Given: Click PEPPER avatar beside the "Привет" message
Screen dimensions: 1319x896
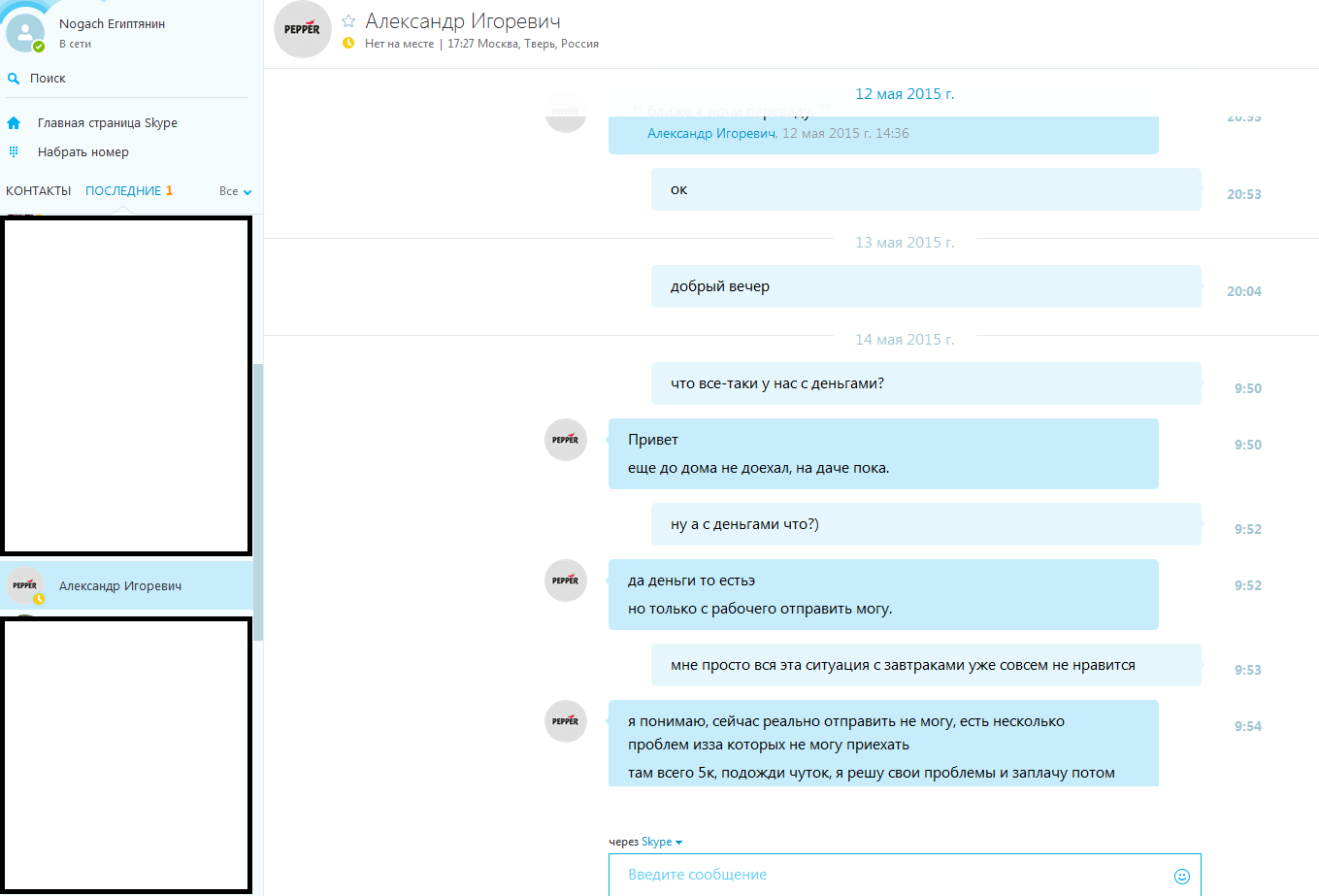Looking at the screenshot, I should [x=566, y=440].
